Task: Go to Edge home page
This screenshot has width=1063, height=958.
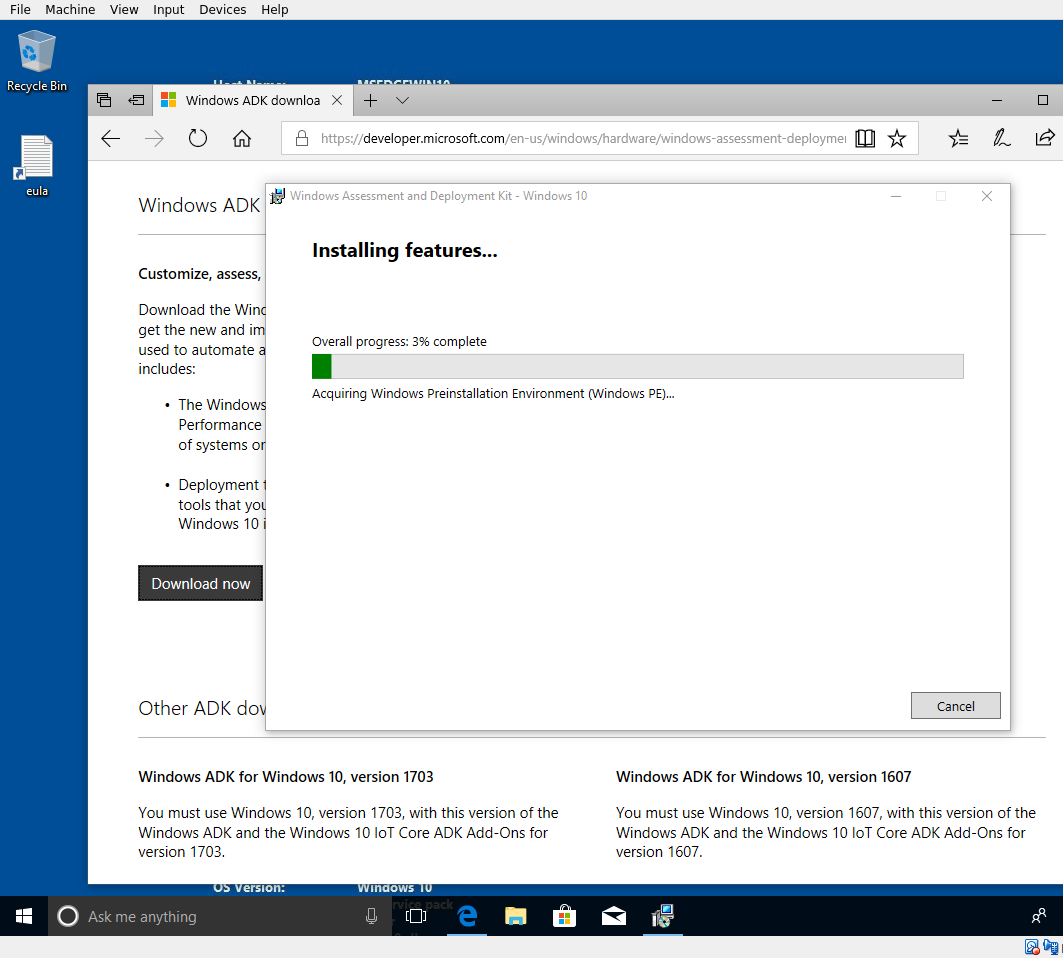Action: click(x=242, y=139)
